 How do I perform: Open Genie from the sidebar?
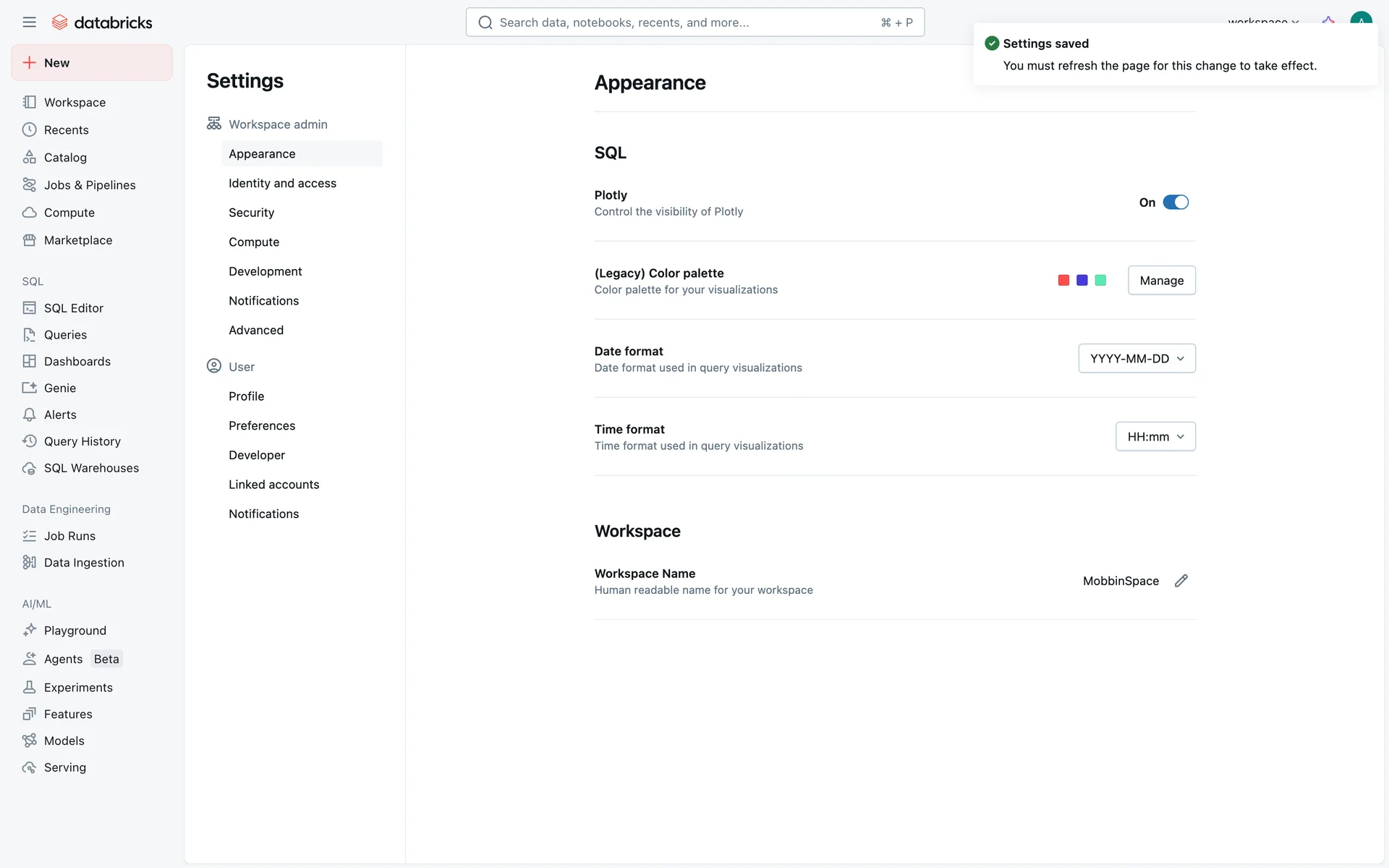pyautogui.click(x=59, y=388)
